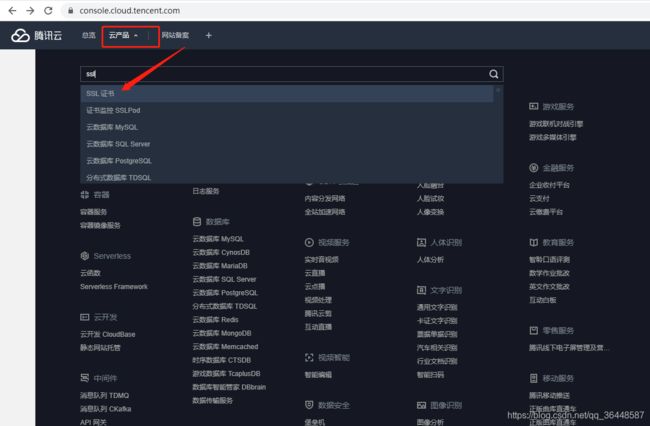Click the 零售服务 category icon
This screenshot has width=650, height=426.
[x=534, y=330]
